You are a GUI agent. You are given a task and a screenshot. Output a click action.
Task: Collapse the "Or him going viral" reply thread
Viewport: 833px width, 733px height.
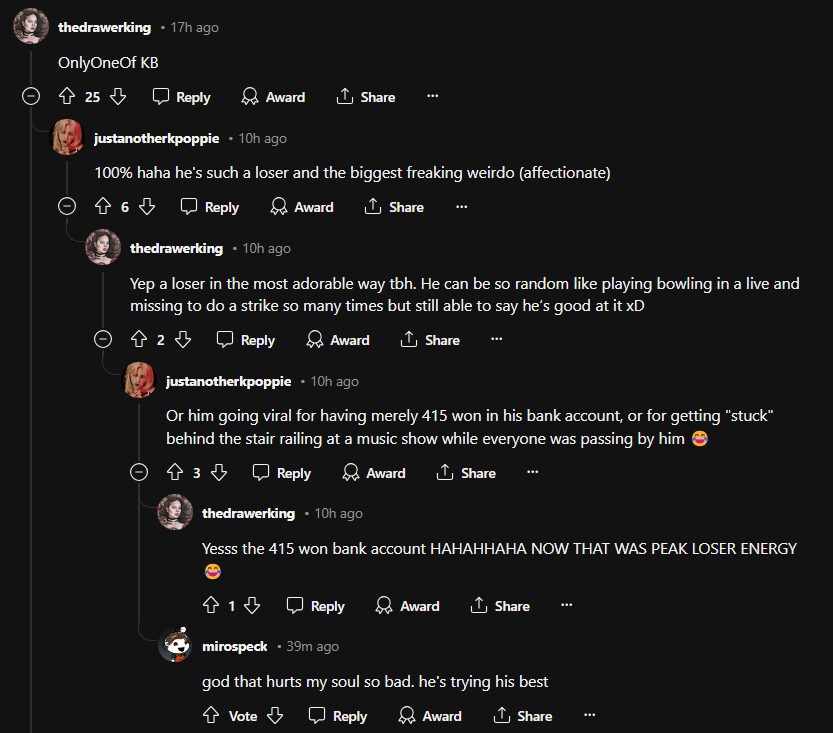[139, 473]
